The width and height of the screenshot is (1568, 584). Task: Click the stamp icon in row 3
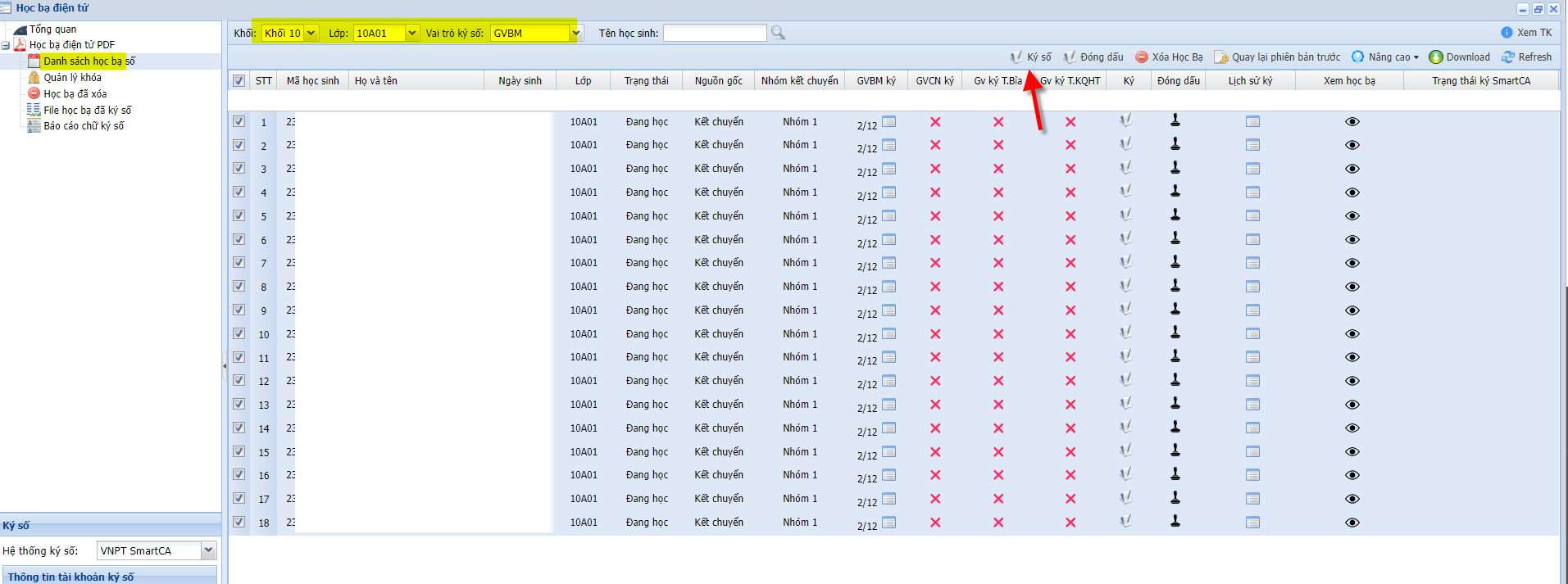1175,168
